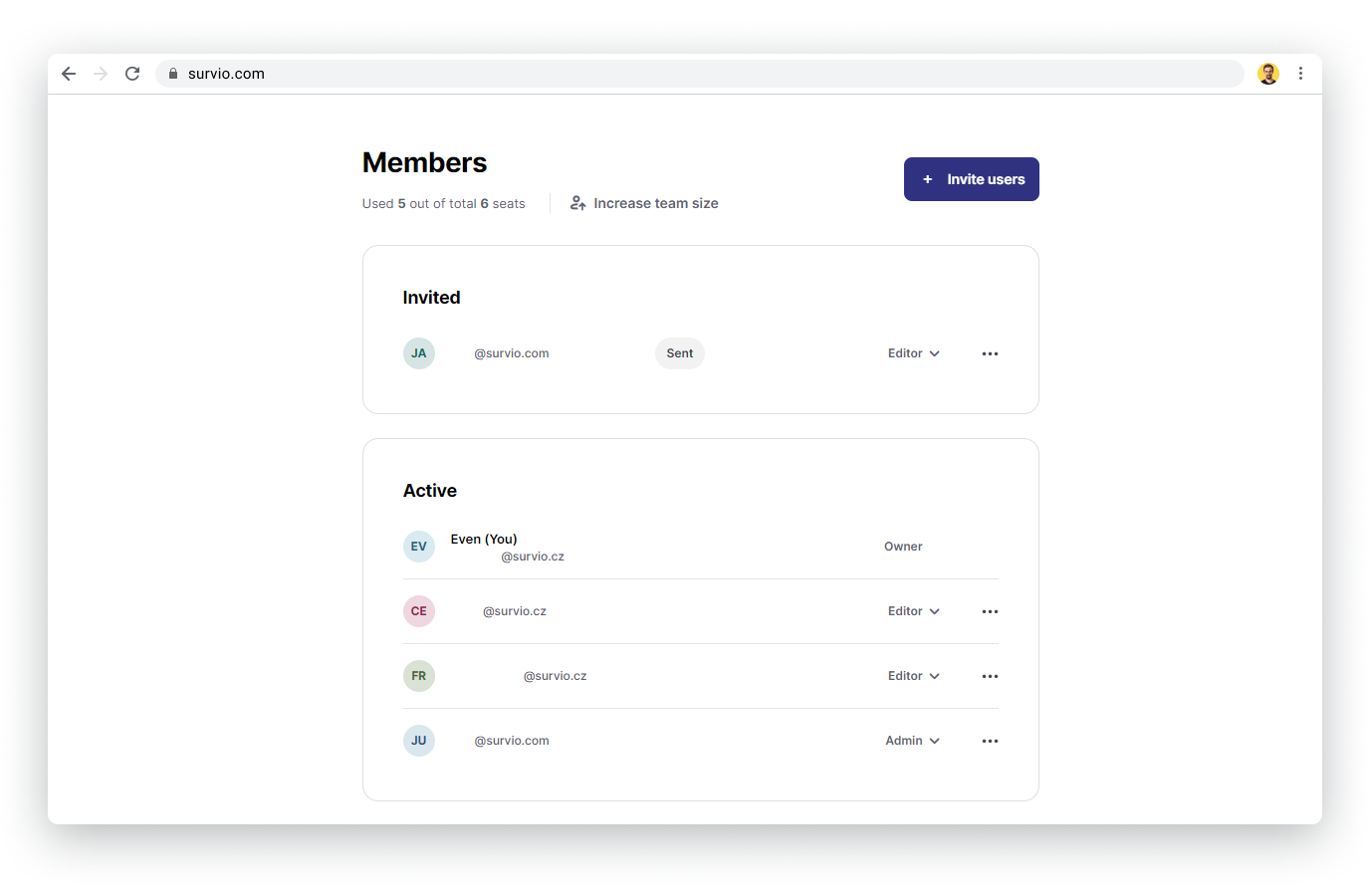The height and width of the screenshot is (896, 1370).
Task: Click the CE avatar
Action: [x=419, y=611]
